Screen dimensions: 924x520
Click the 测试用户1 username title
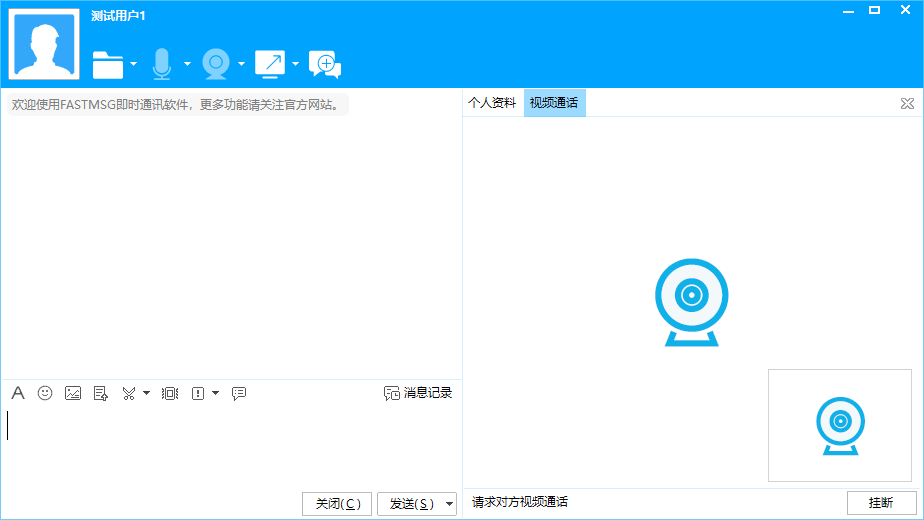point(118,16)
